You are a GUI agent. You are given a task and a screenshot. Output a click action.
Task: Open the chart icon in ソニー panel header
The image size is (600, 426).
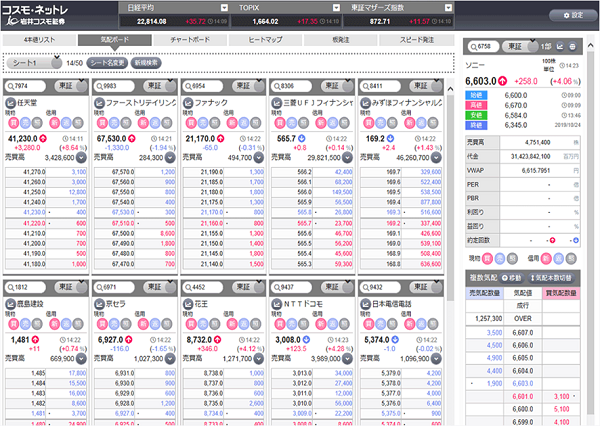pos(560,46)
